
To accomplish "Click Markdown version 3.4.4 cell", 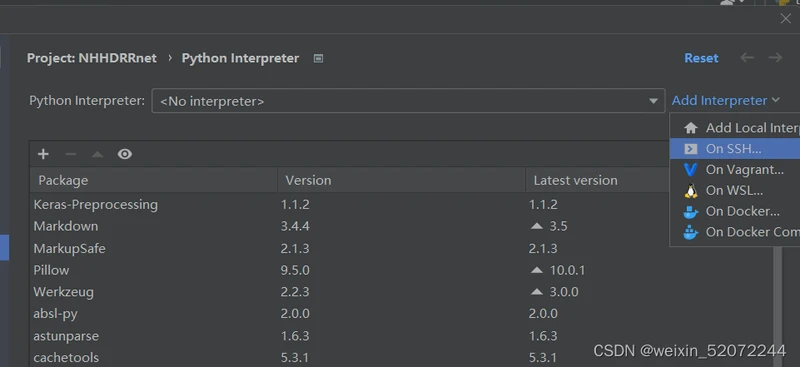I will (295, 226).
